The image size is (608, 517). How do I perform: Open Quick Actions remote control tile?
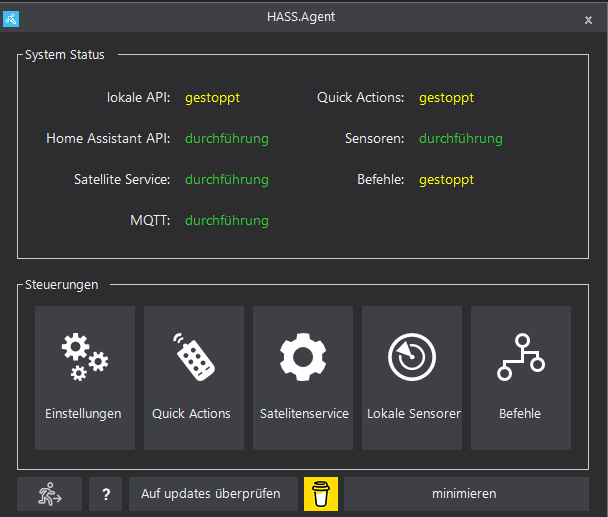click(194, 378)
